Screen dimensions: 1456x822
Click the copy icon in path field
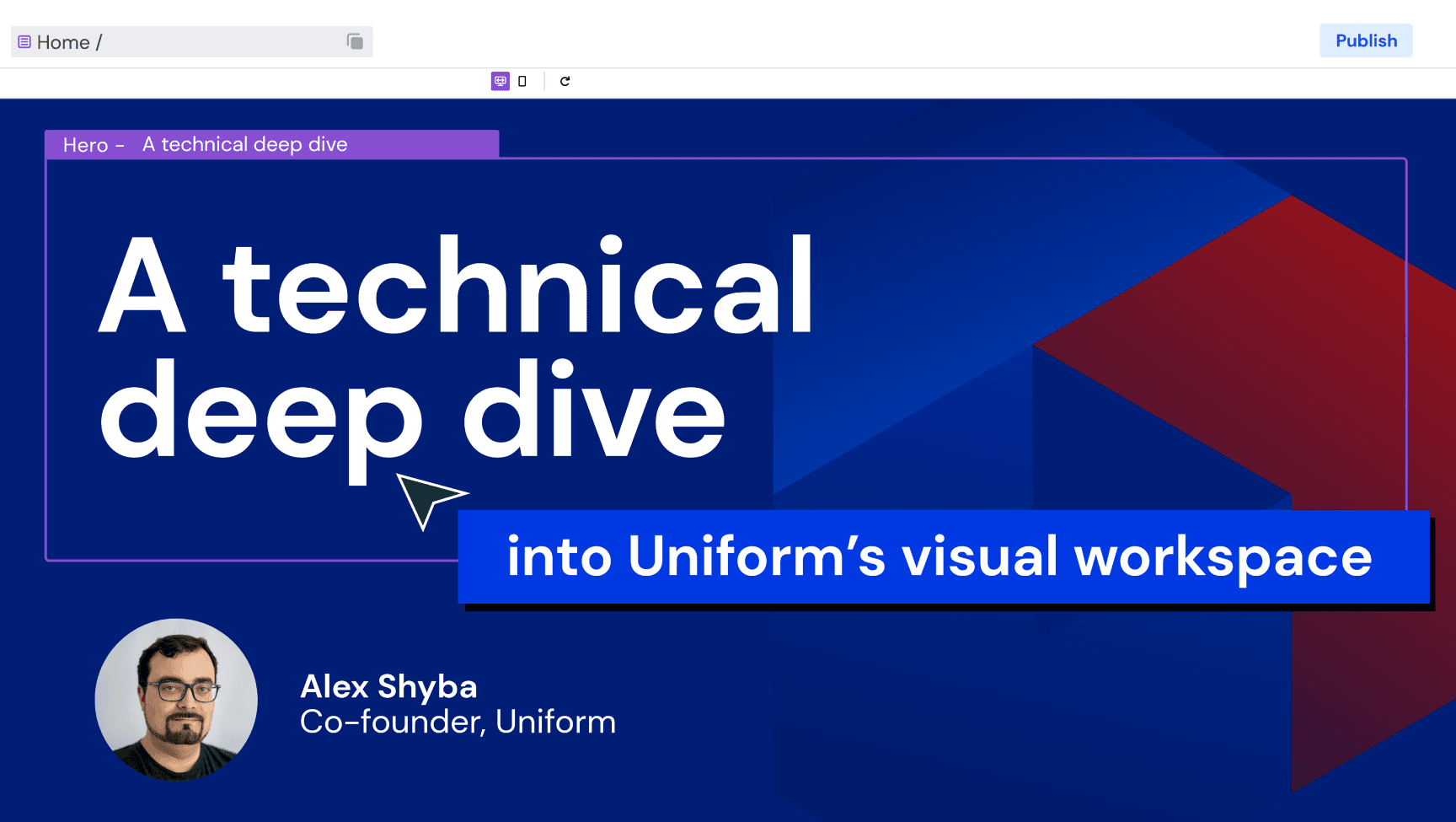tap(355, 41)
